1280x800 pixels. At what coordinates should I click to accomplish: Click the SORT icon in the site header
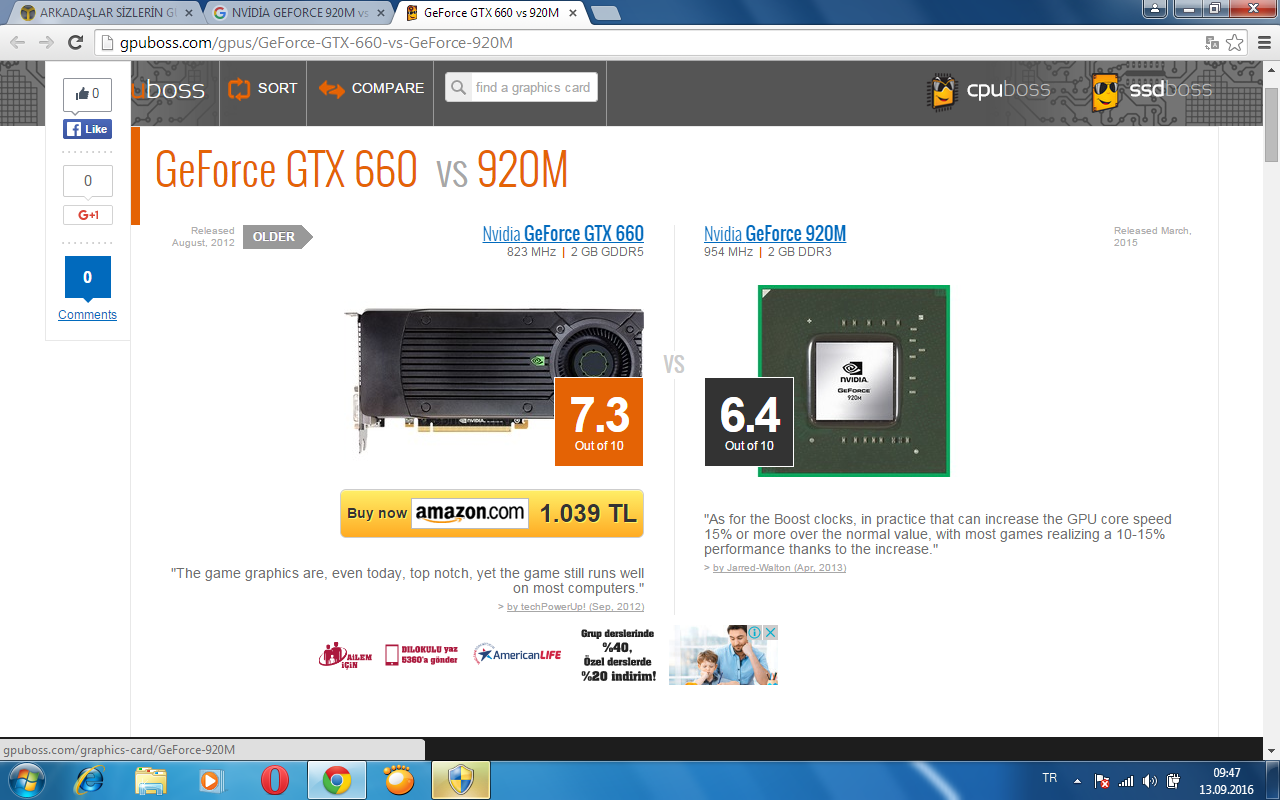[239, 89]
